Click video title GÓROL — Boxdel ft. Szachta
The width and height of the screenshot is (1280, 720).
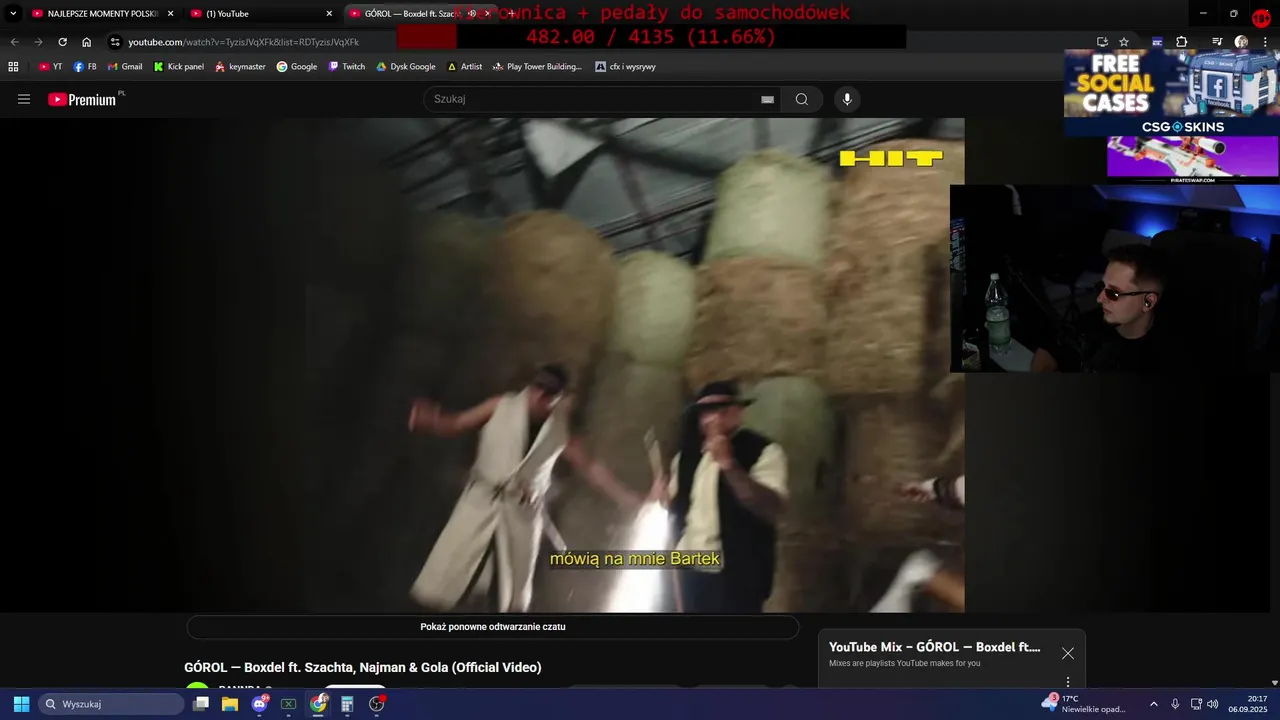(363, 667)
